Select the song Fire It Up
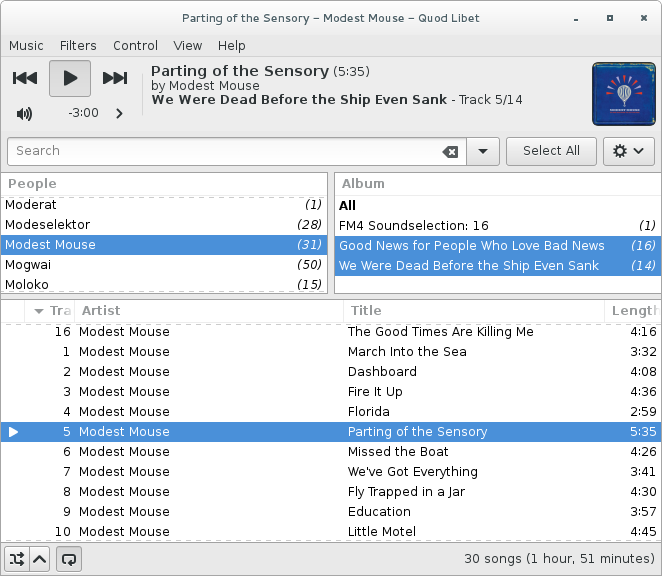 point(331,392)
